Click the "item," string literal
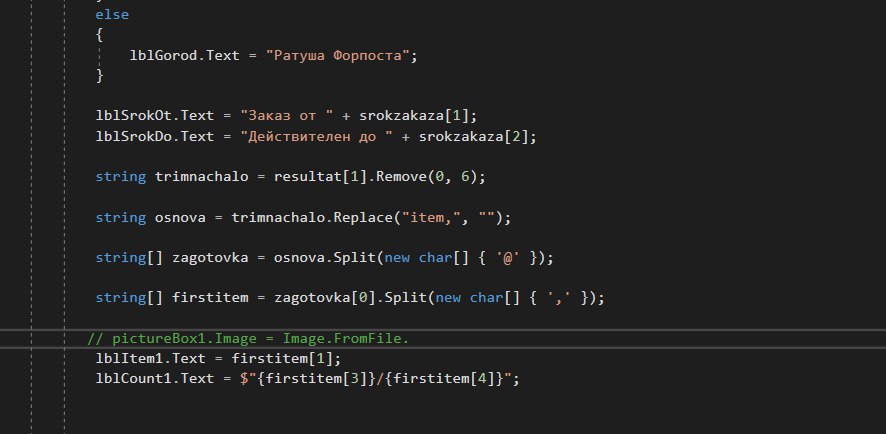Viewport: 886px width, 434px height. click(x=432, y=218)
